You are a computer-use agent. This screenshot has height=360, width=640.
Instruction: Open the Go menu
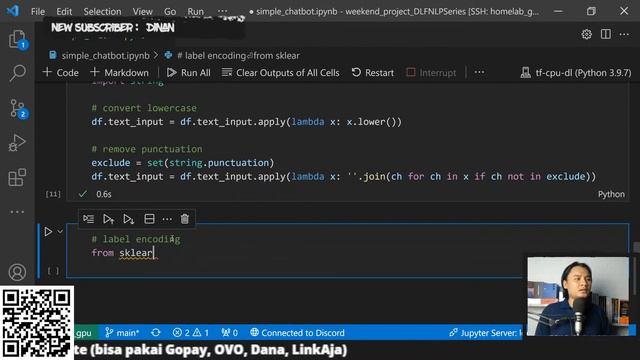(170, 11)
